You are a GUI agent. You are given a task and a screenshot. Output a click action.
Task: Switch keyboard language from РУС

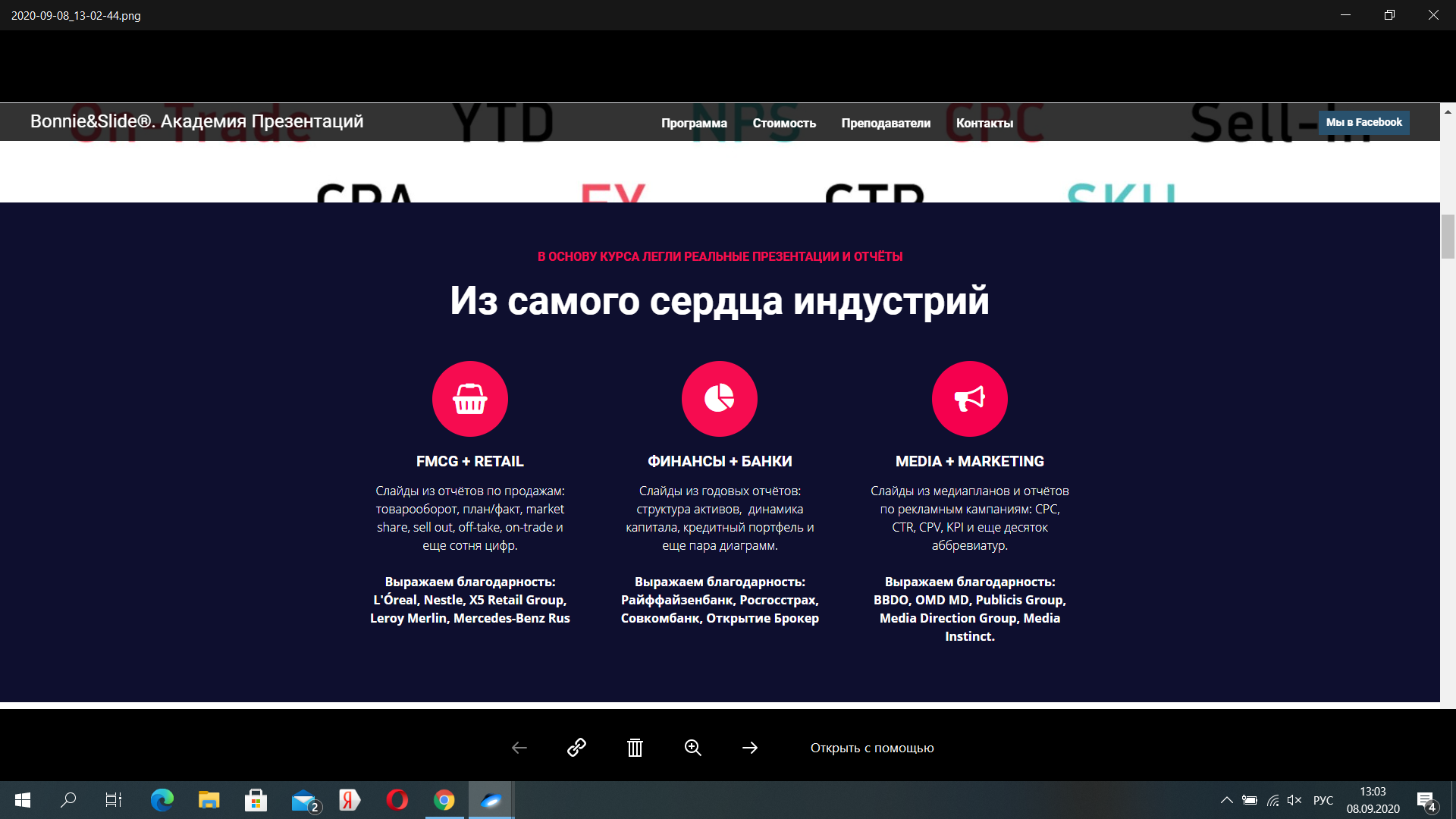[x=1323, y=800]
